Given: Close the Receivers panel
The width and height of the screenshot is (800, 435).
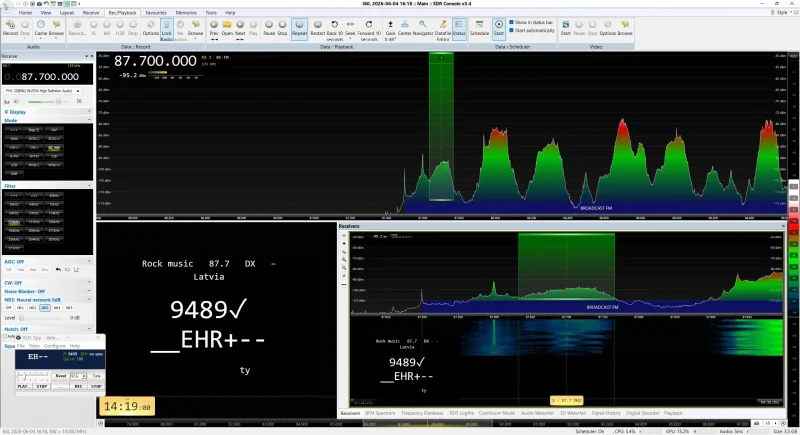Looking at the screenshot, I should pos(784,226).
